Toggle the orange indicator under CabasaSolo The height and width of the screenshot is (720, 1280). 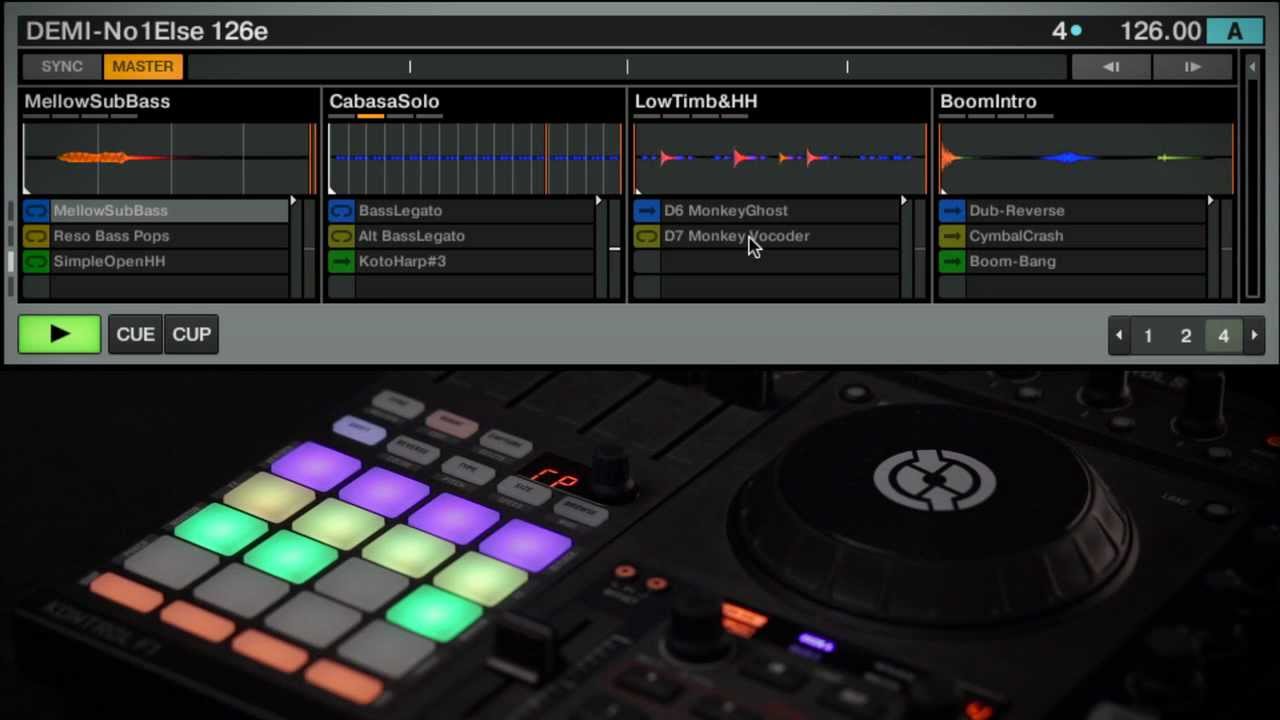click(x=371, y=116)
